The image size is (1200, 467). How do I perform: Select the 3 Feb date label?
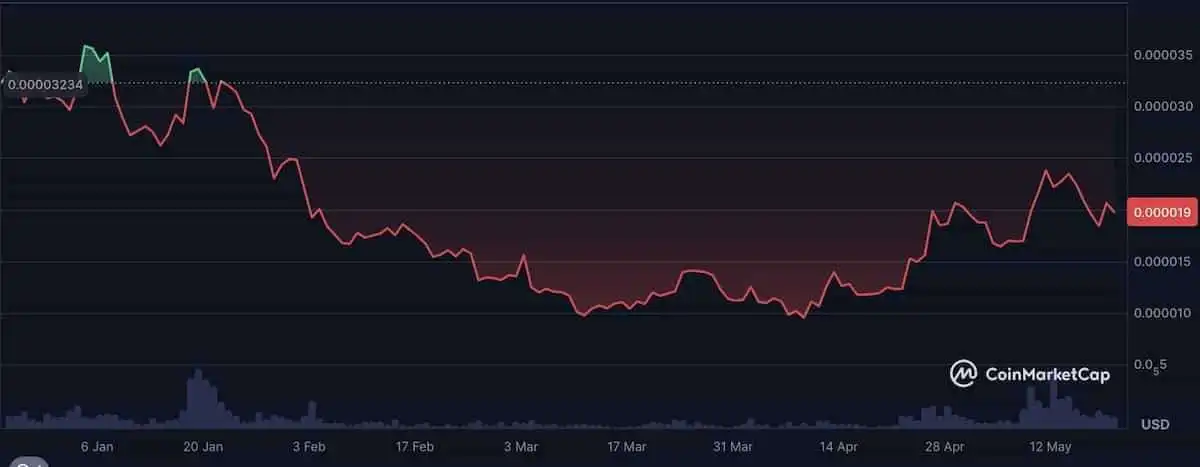[308, 447]
